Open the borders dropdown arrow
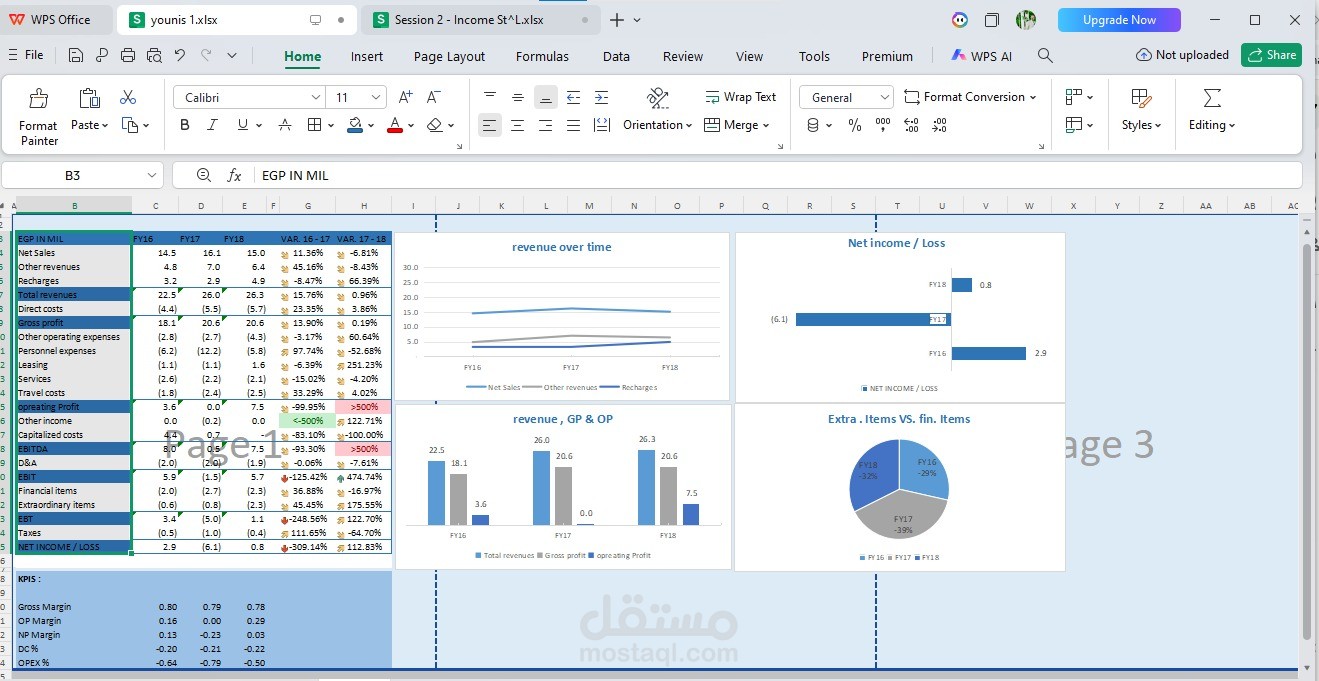This screenshot has width=1319, height=681. point(331,125)
